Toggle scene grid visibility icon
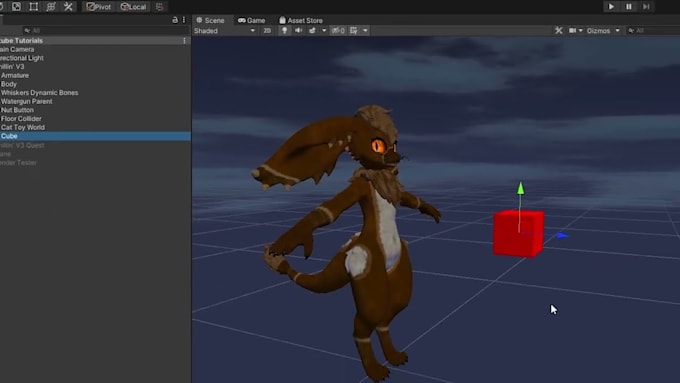Image resolution: width=680 pixels, height=383 pixels. point(354,30)
